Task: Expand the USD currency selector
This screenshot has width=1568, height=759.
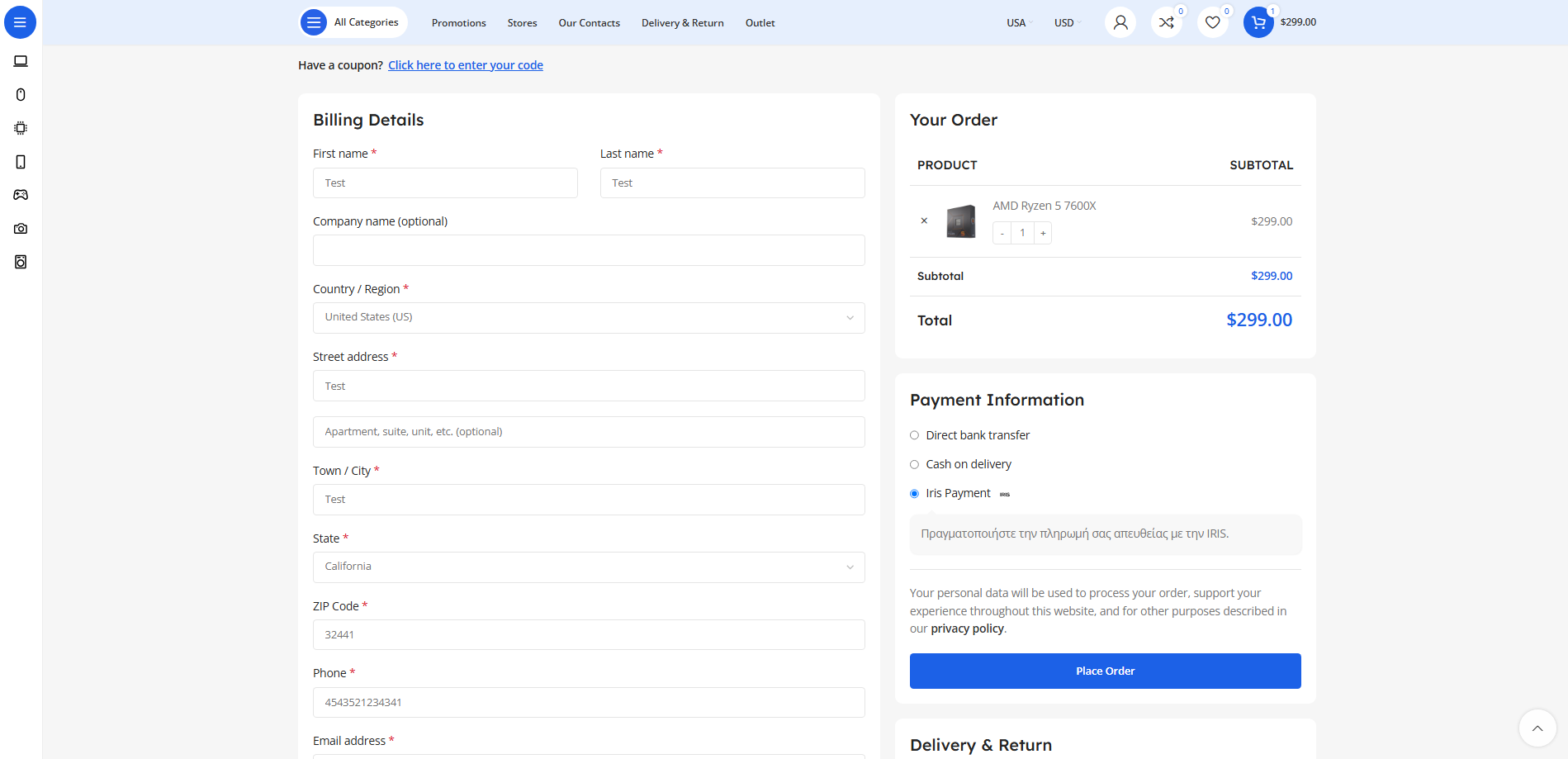Action: point(1067,23)
